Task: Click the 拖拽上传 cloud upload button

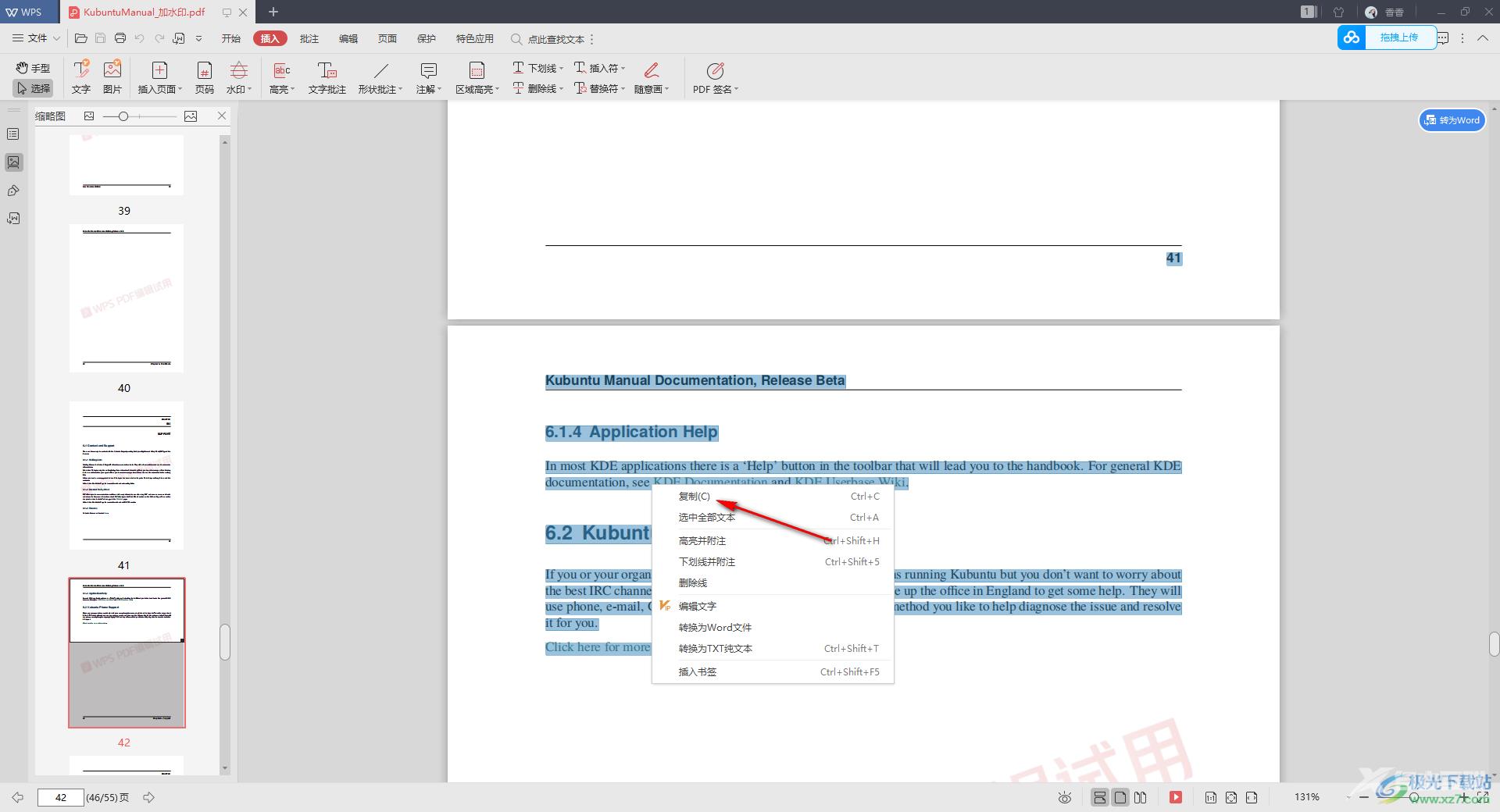Action: pyautogui.click(x=1387, y=37)
